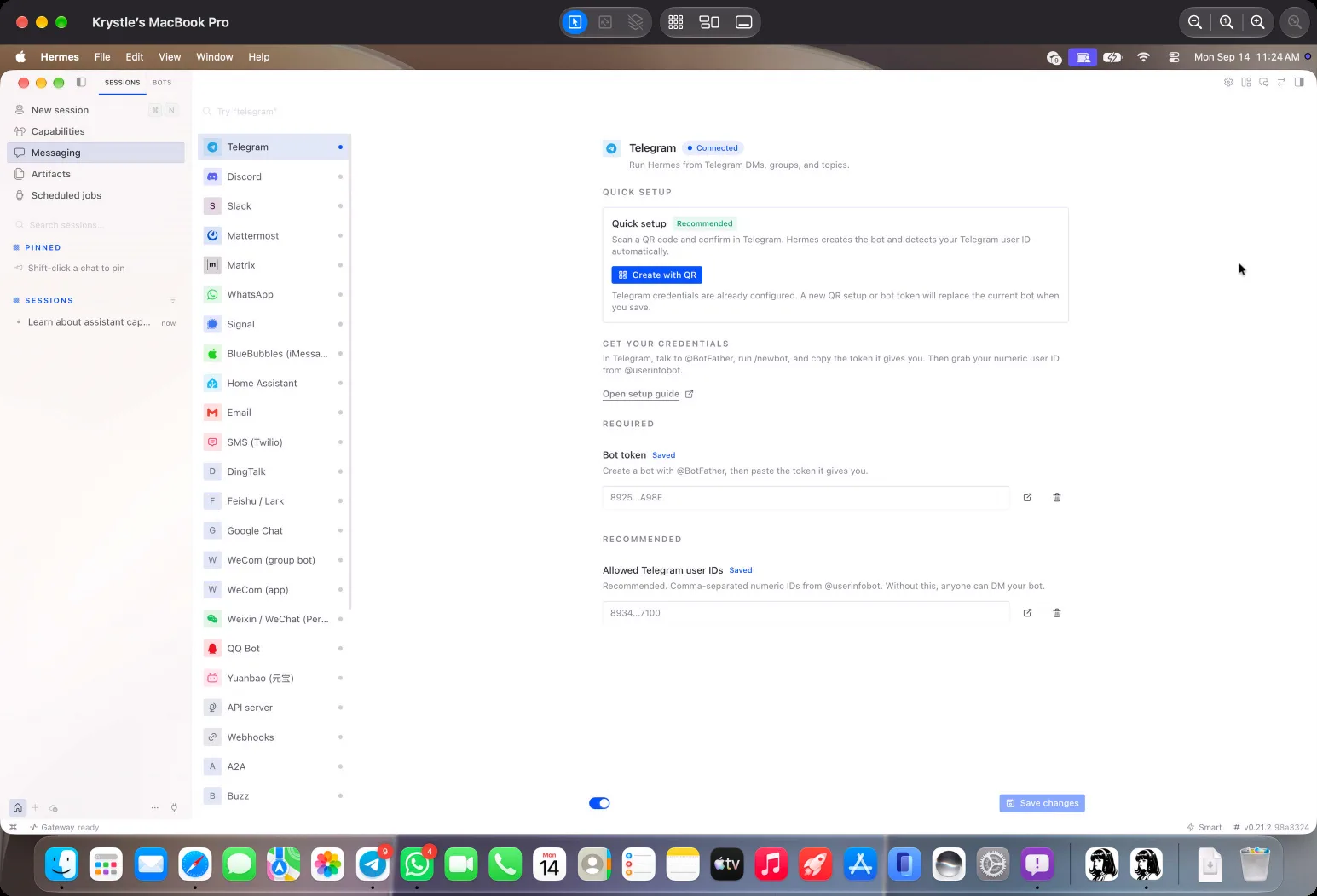Screen dimensions: 1317x896
Task: Click the home icon at sidebar bottom
Action: 17,807
